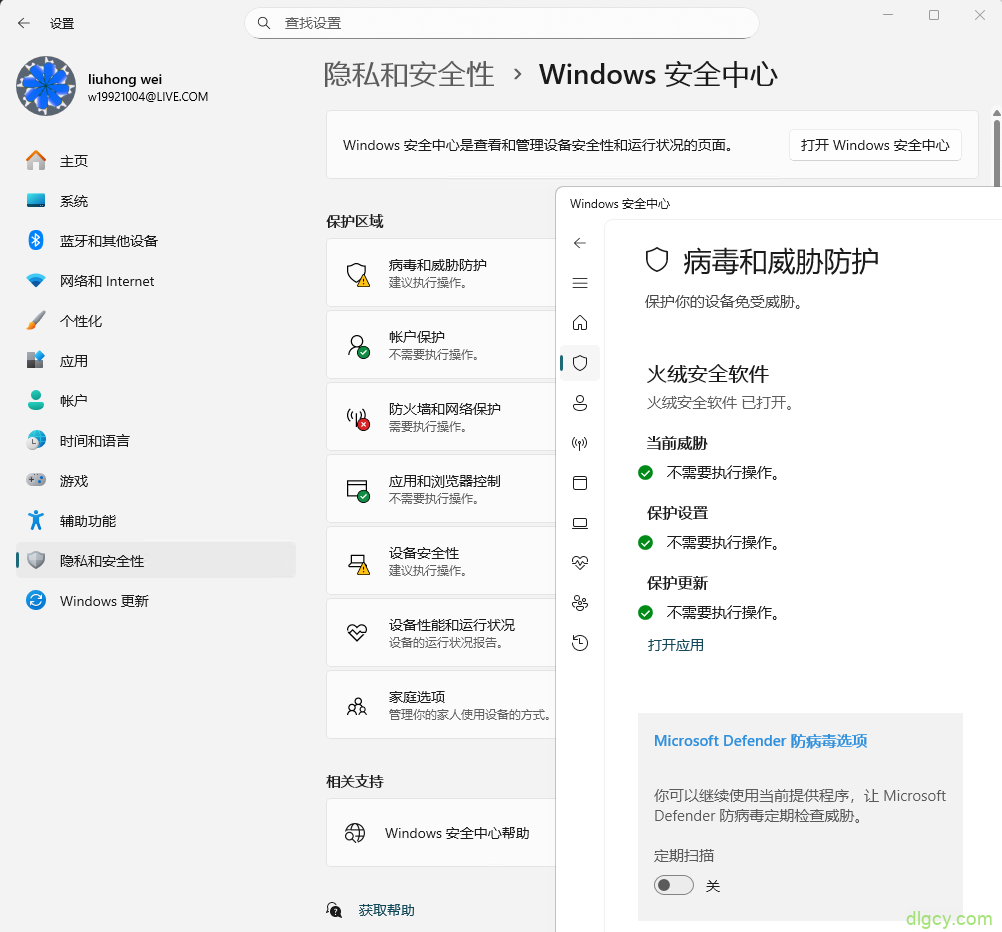Select the account protection person icon
The height and width of the screenshot is (932, 1002).
coord(580,403)
